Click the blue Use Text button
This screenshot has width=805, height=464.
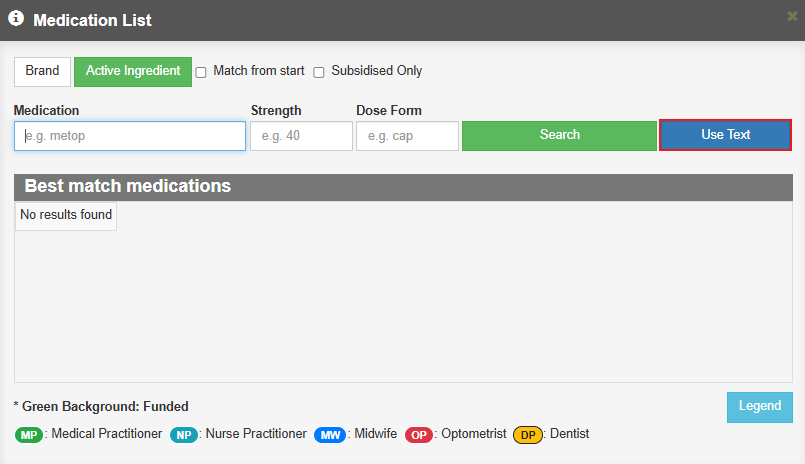coord(725,135)
